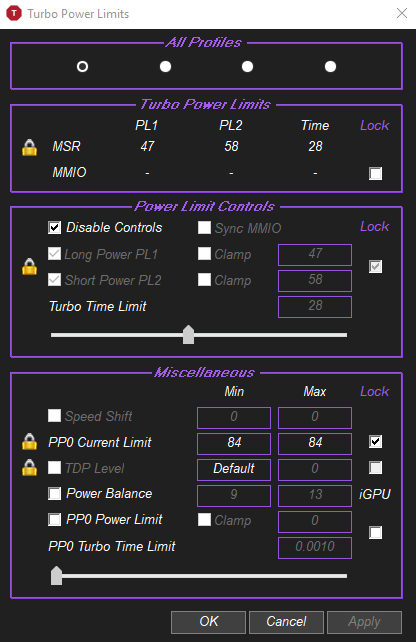
Task: Toggle the MMIO Lock checkbox
Action: (375, 173)
